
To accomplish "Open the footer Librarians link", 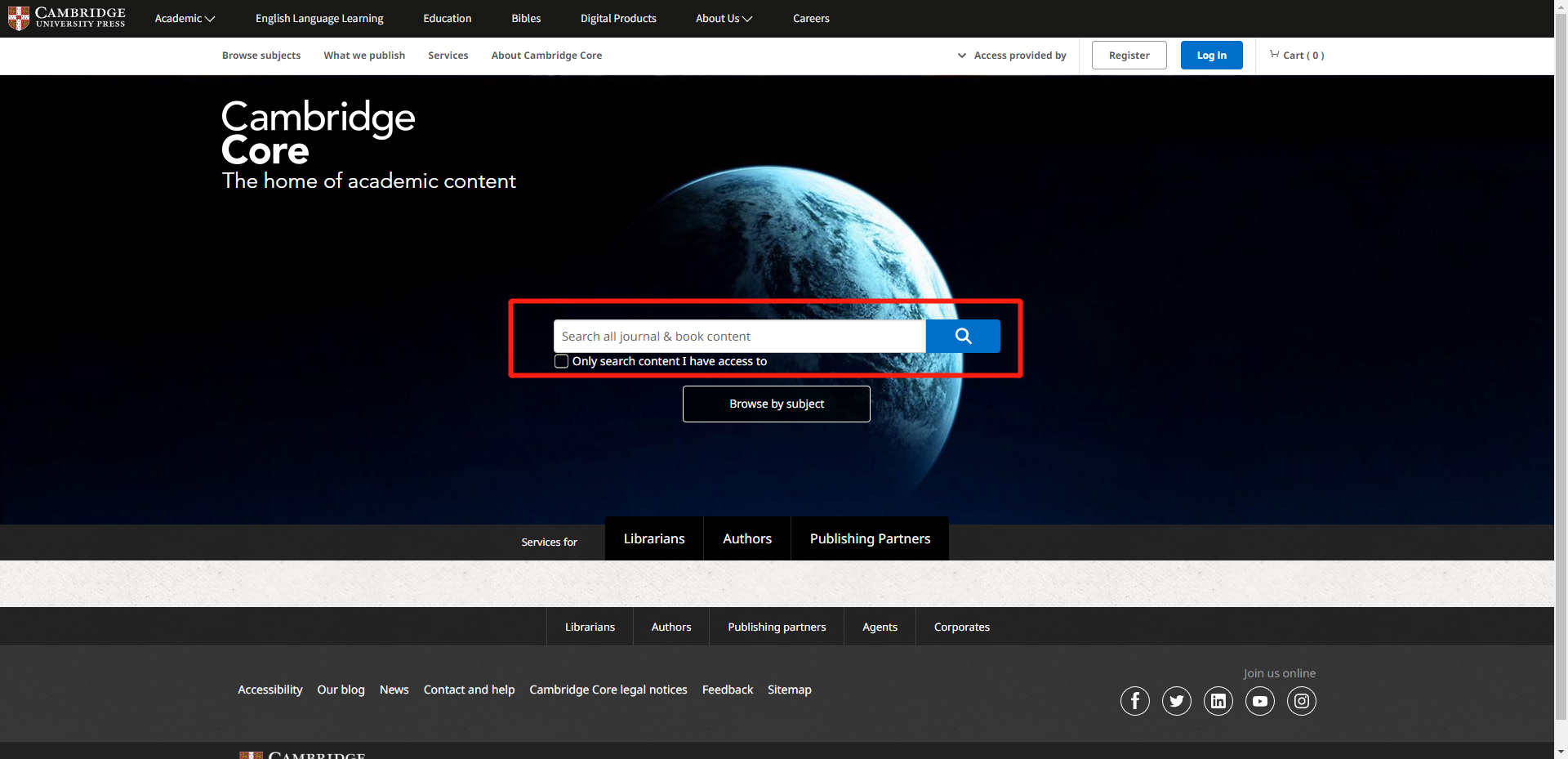I will 590,627.
